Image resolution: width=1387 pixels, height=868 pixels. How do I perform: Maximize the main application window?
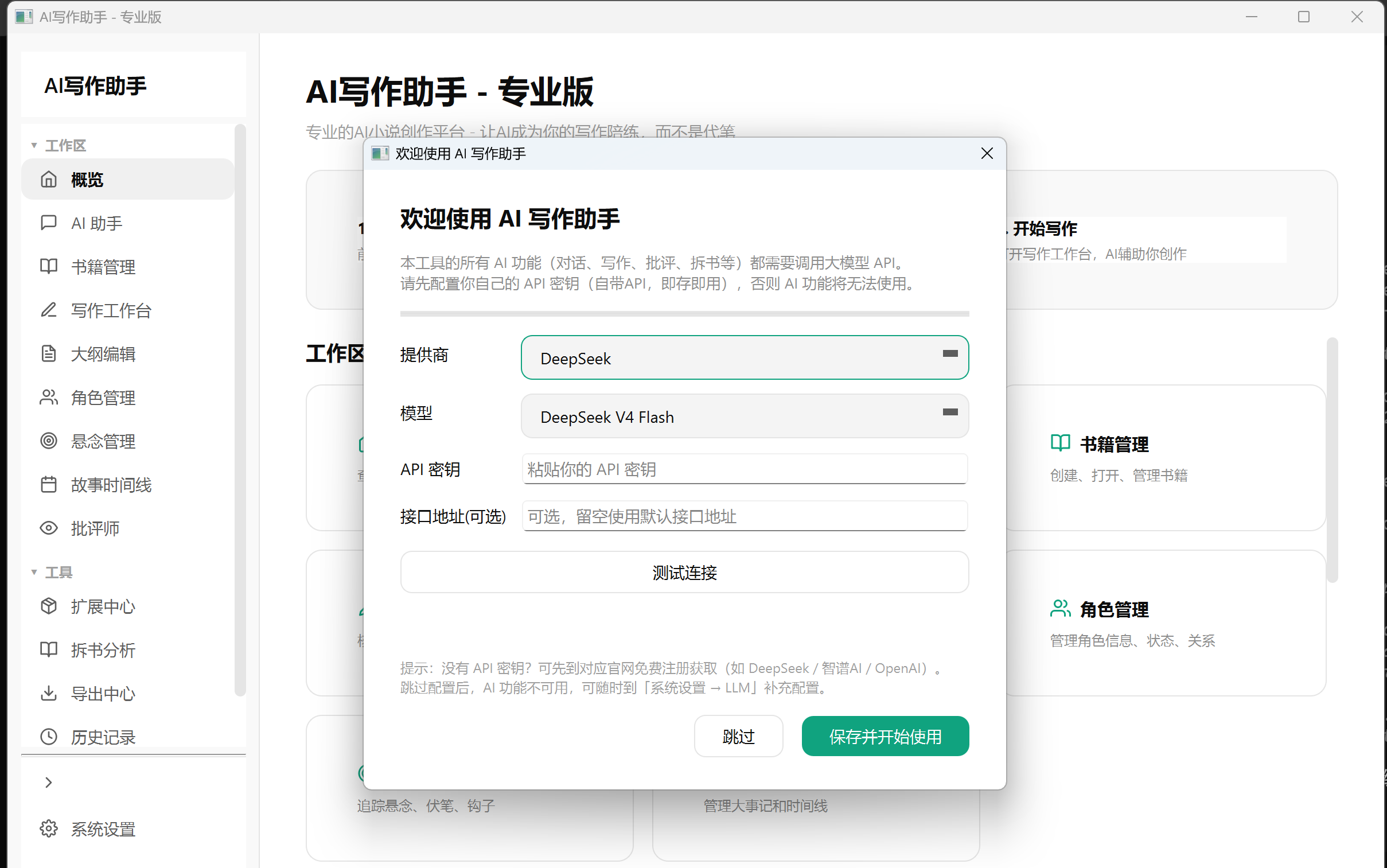point(1304,17)
